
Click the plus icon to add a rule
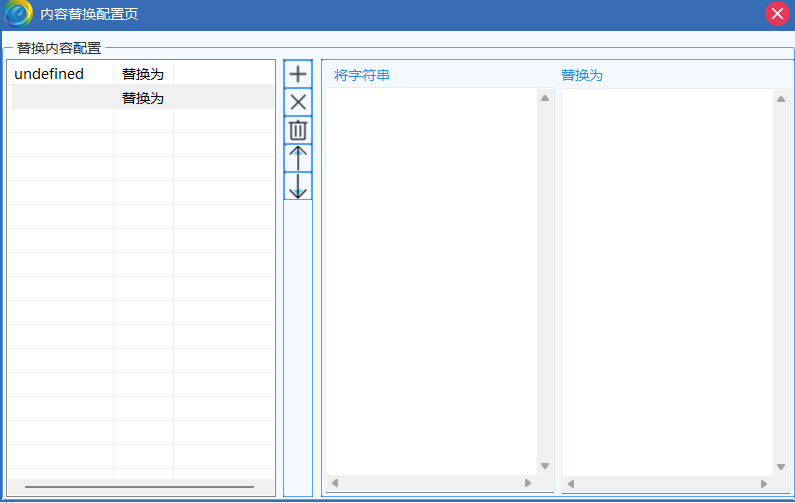point(298,74)
